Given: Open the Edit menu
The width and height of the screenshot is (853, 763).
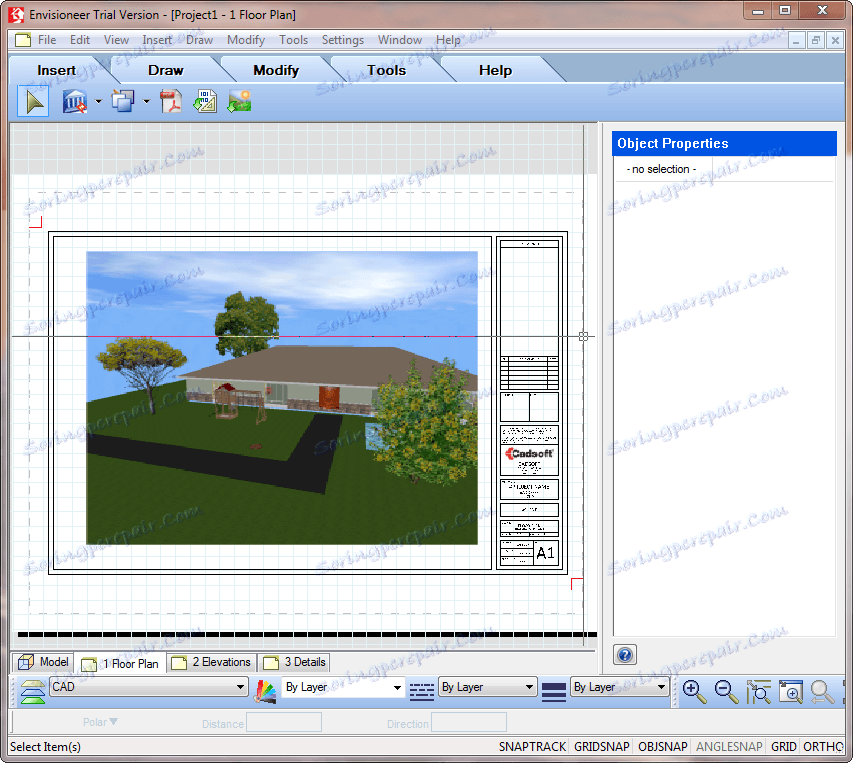Looking at the screenshot, I should [x=80, y=40].
